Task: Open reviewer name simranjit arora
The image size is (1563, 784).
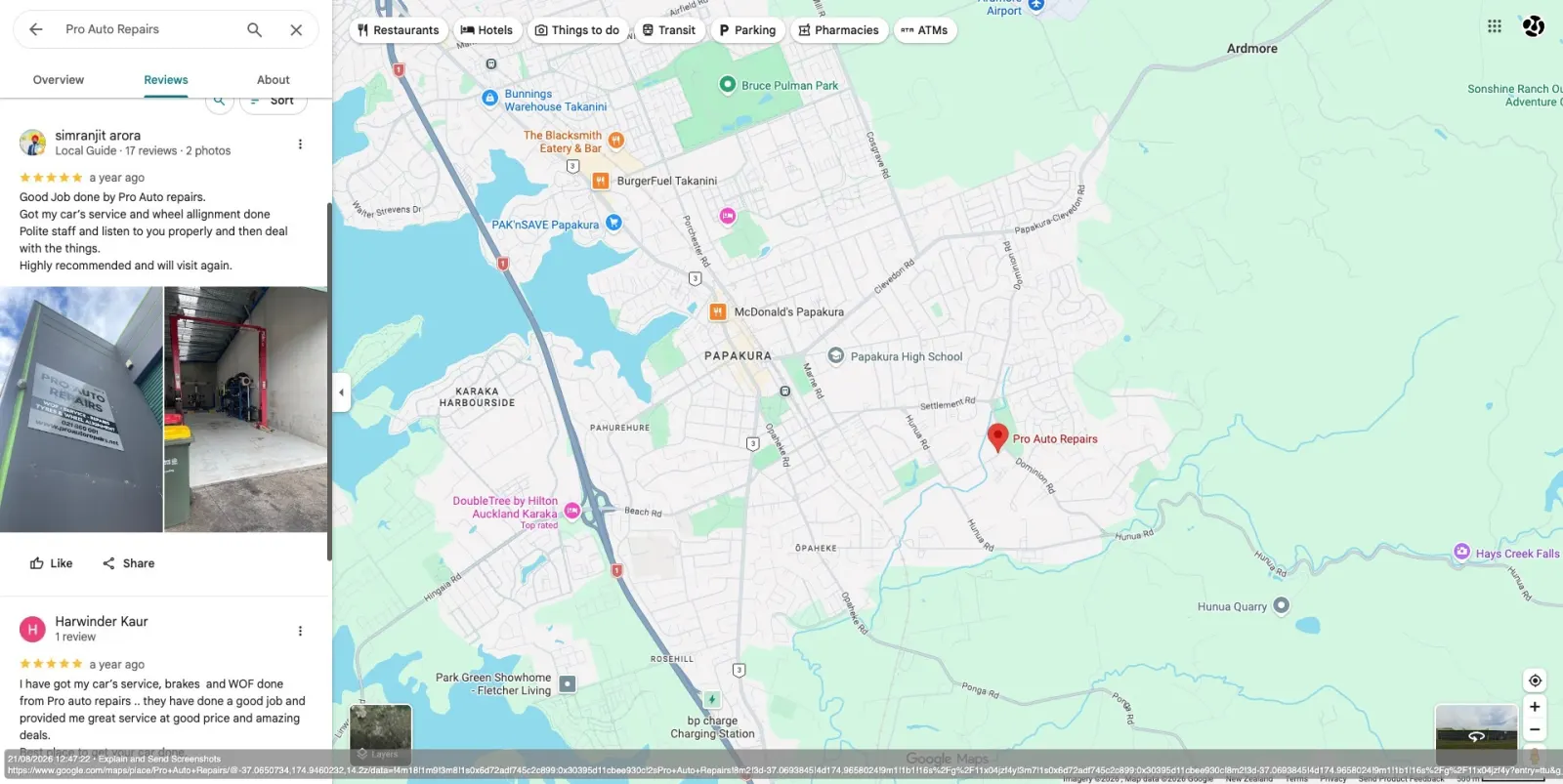Action: (98, 136)
